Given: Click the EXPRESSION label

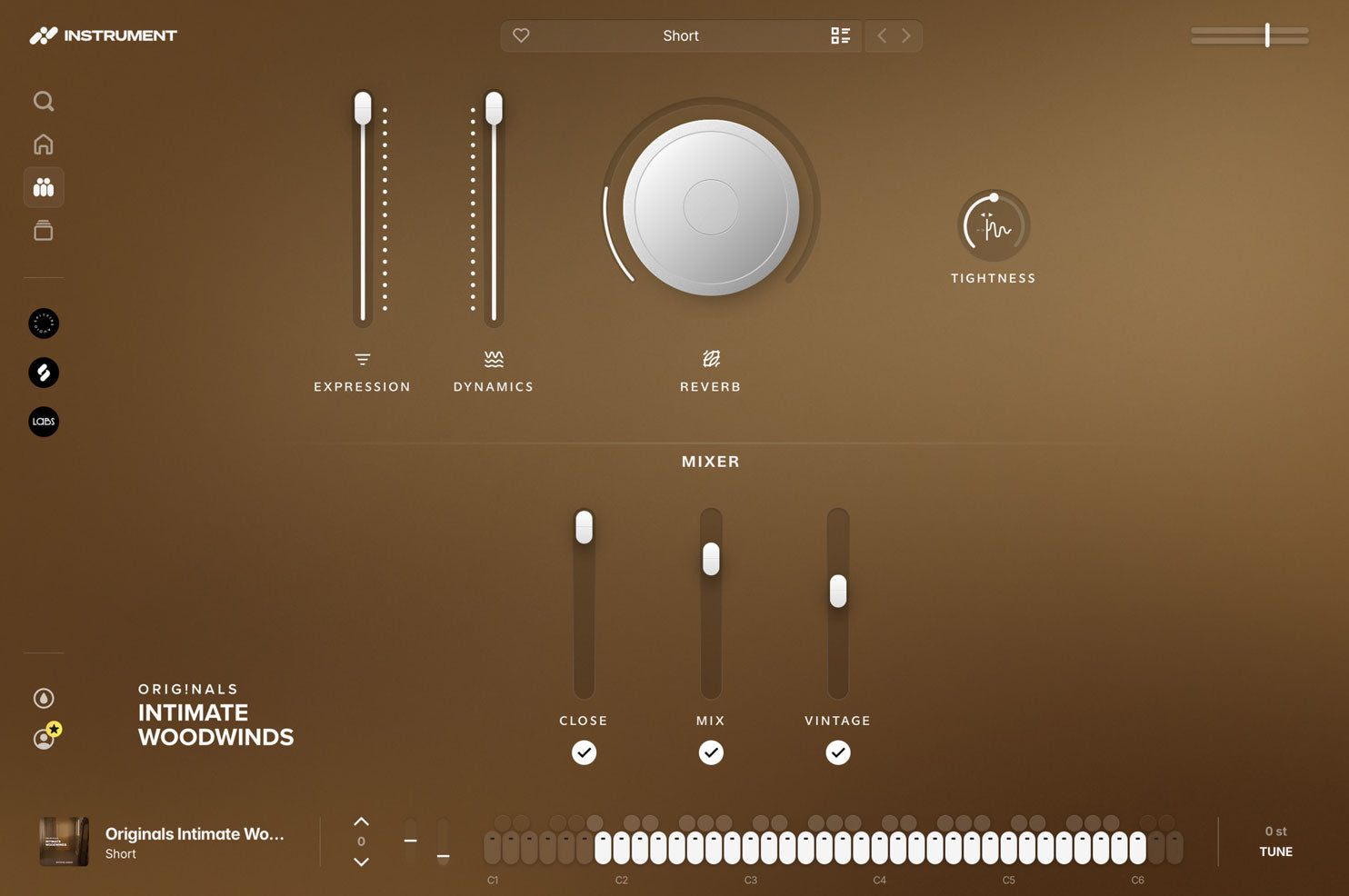Looking at the screenshot, I should coord(363,387).
